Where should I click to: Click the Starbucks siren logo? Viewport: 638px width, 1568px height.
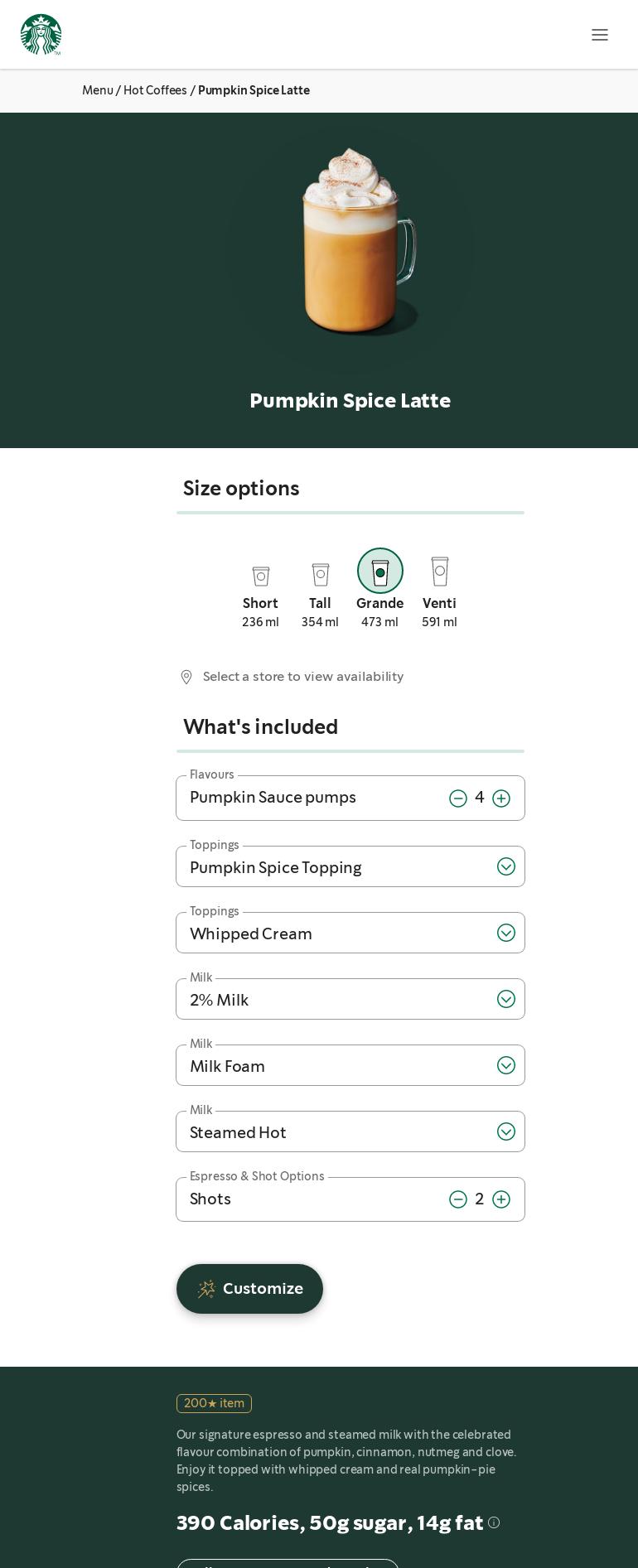[41, 35]
